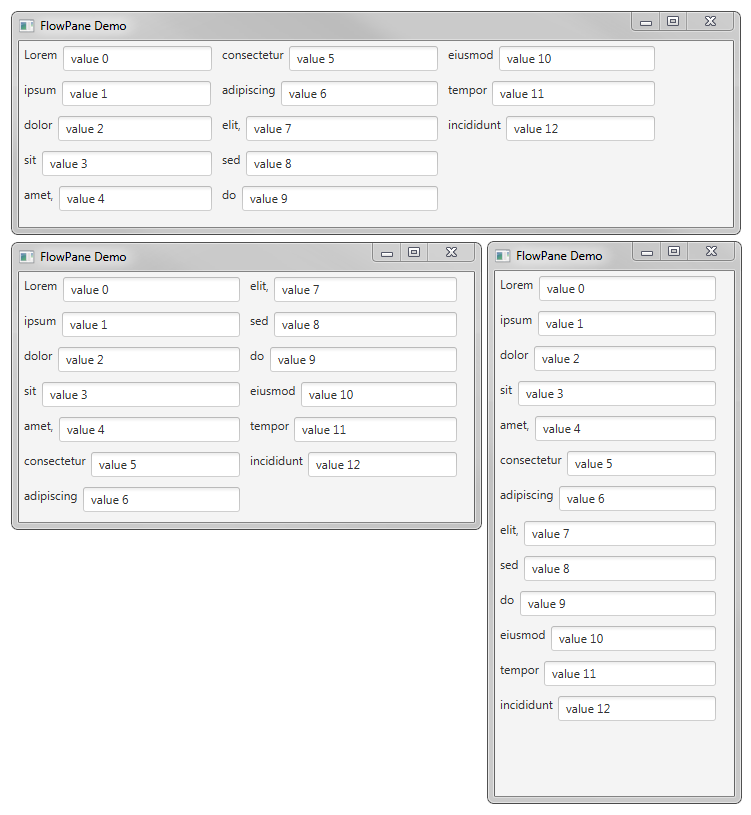Screen dimensions: 751x815
Task: Focus the do field in top window
Action: coord(340,199)
